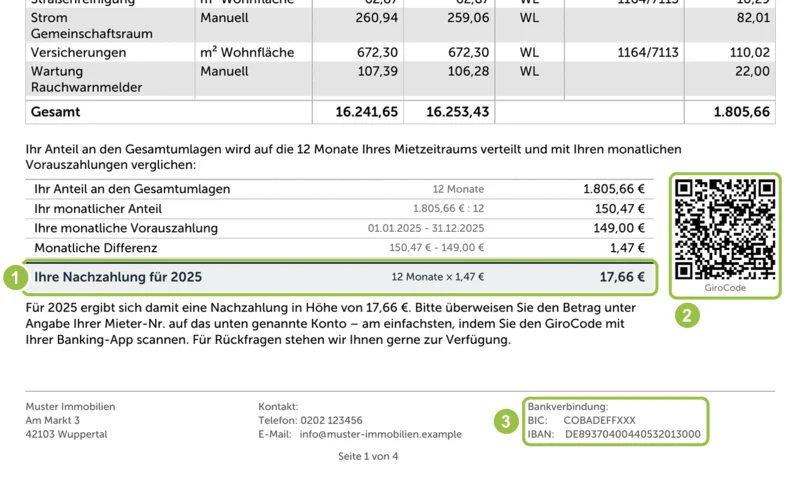Click the bold 'Gesamt' row label
This screenshot has width=800, height=500.
click(x=55, y=112)
